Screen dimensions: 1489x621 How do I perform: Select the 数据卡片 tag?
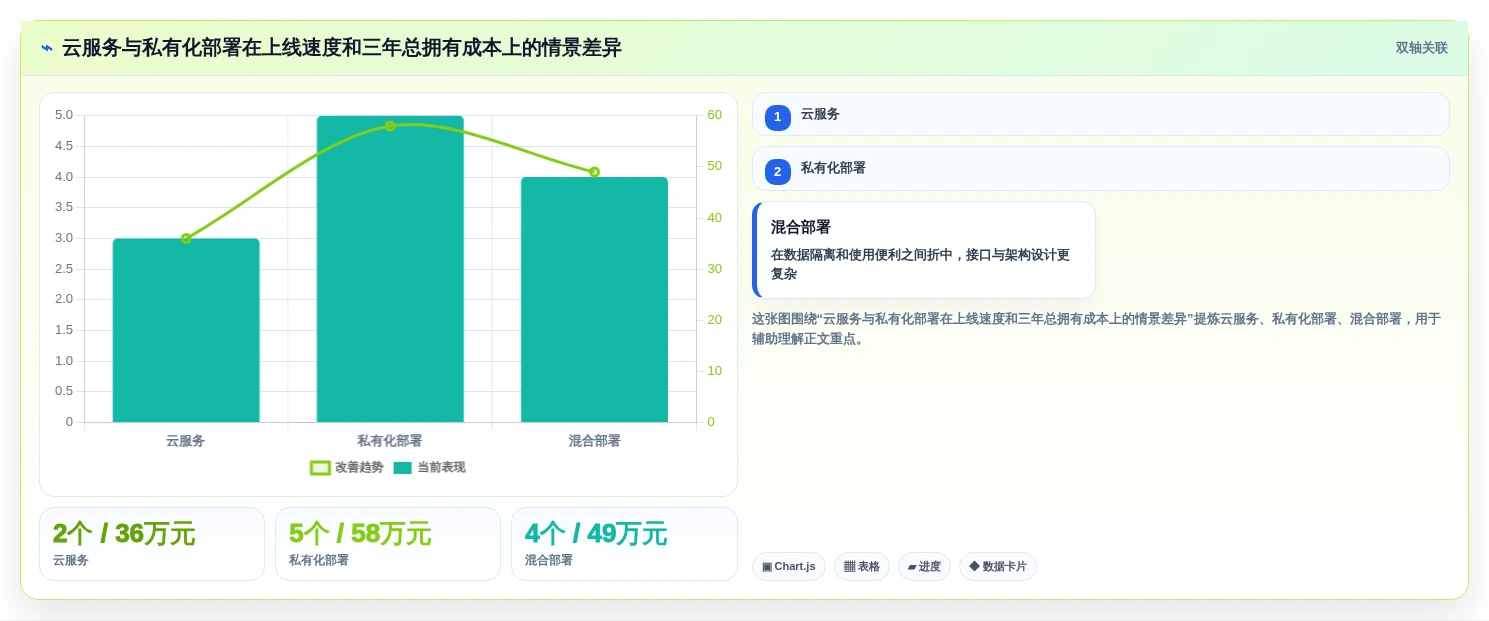pos(998,566)
